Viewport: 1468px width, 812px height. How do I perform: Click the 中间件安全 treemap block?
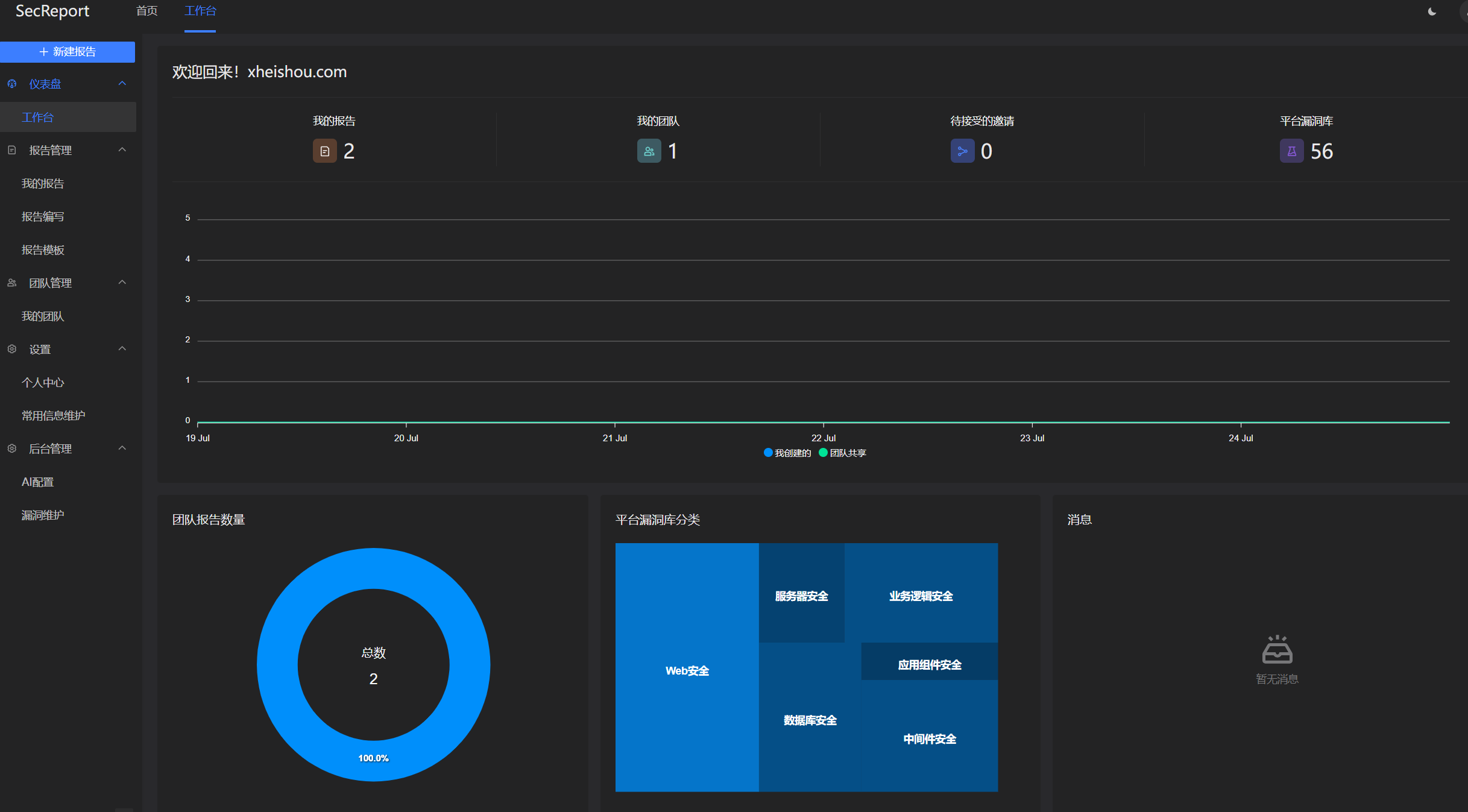(x=930, y=736)
